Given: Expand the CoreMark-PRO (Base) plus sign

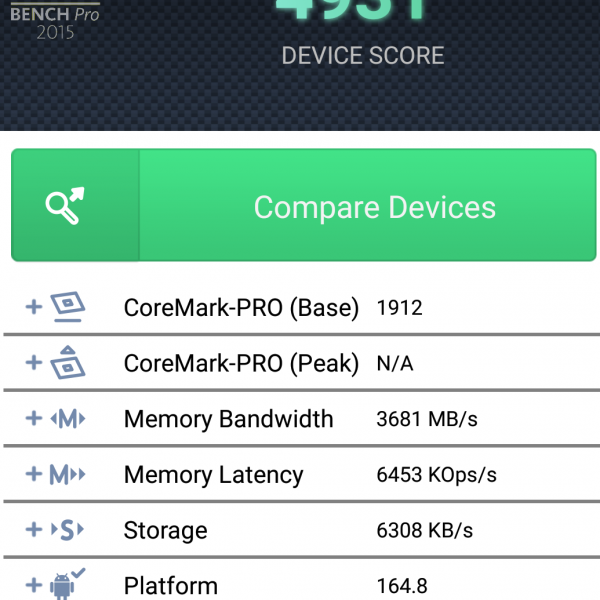Looking at the screenshot, I should pos(33,307).
